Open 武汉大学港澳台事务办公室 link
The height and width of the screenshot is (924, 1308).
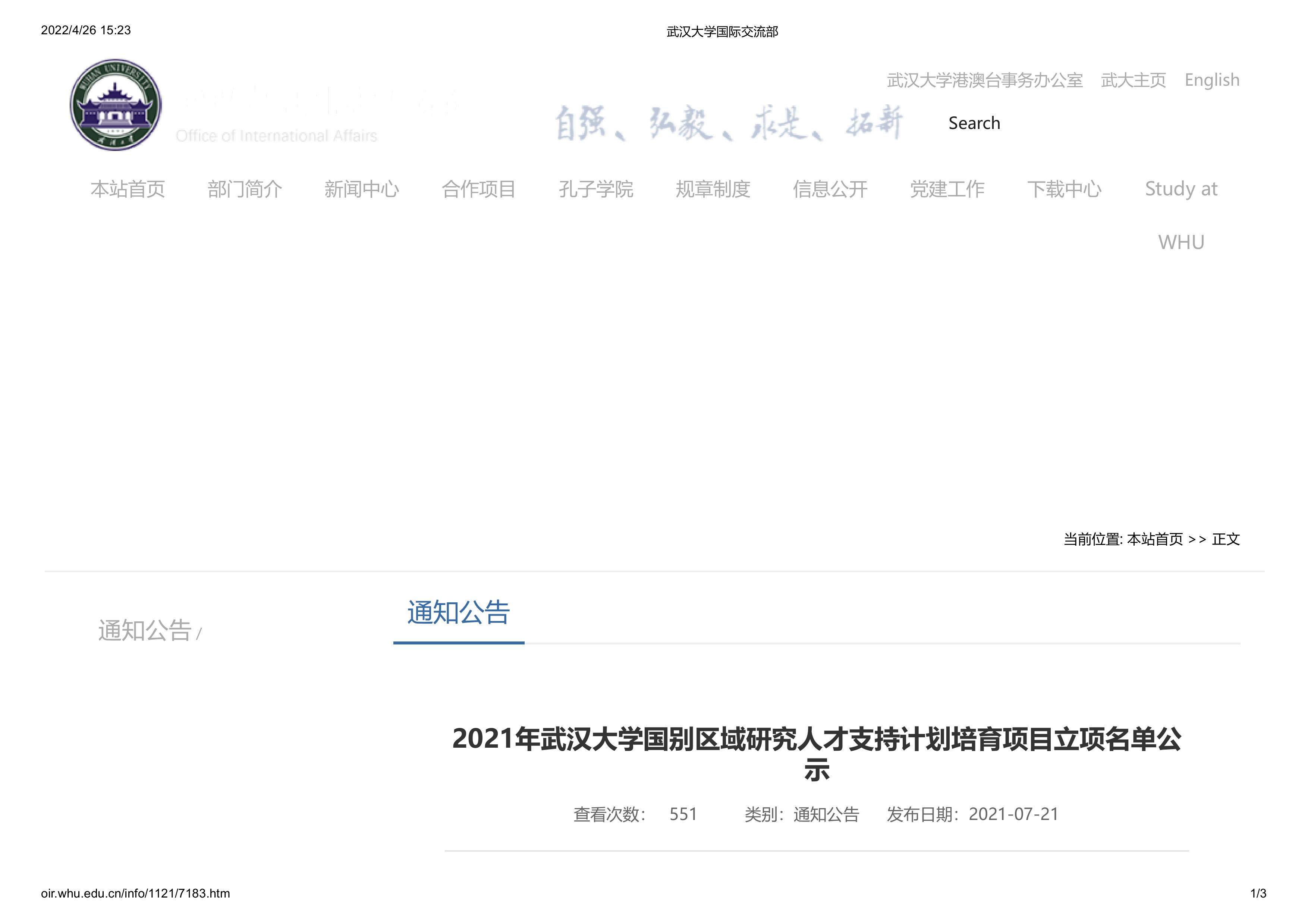tap(984, 80)
